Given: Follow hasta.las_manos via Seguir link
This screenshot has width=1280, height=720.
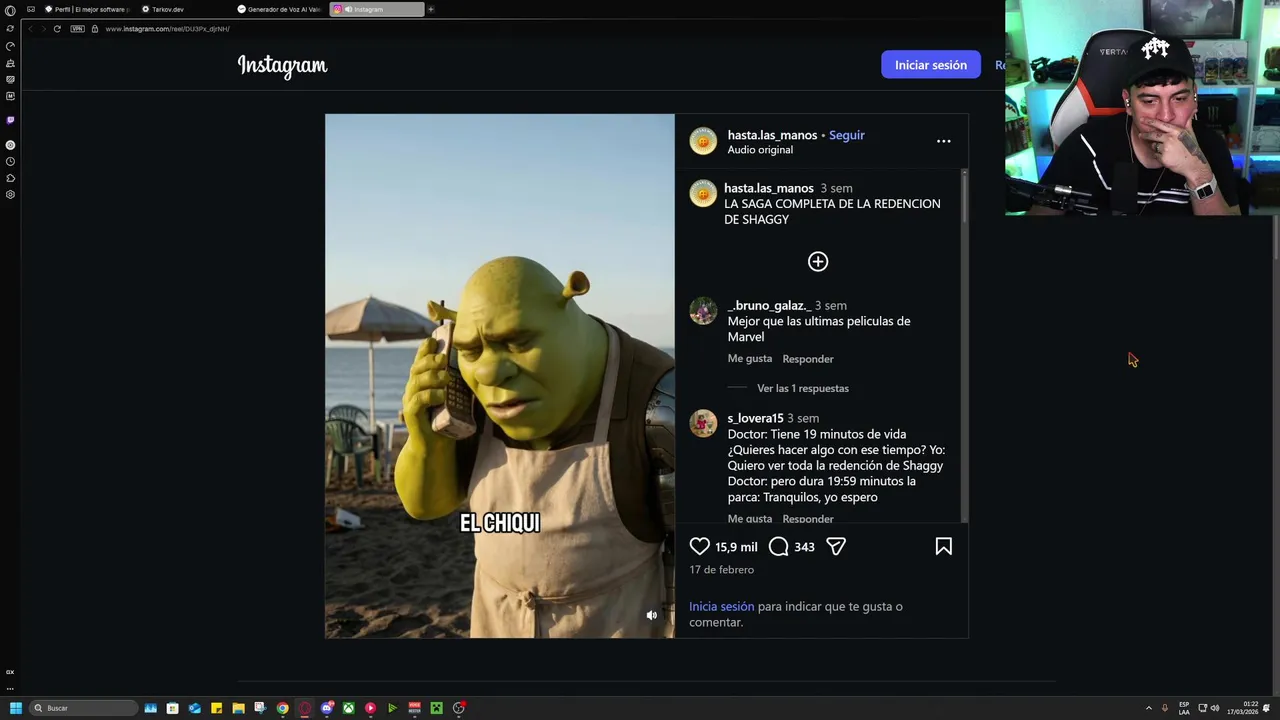Looking at the screenshot, I should point(846,135).
